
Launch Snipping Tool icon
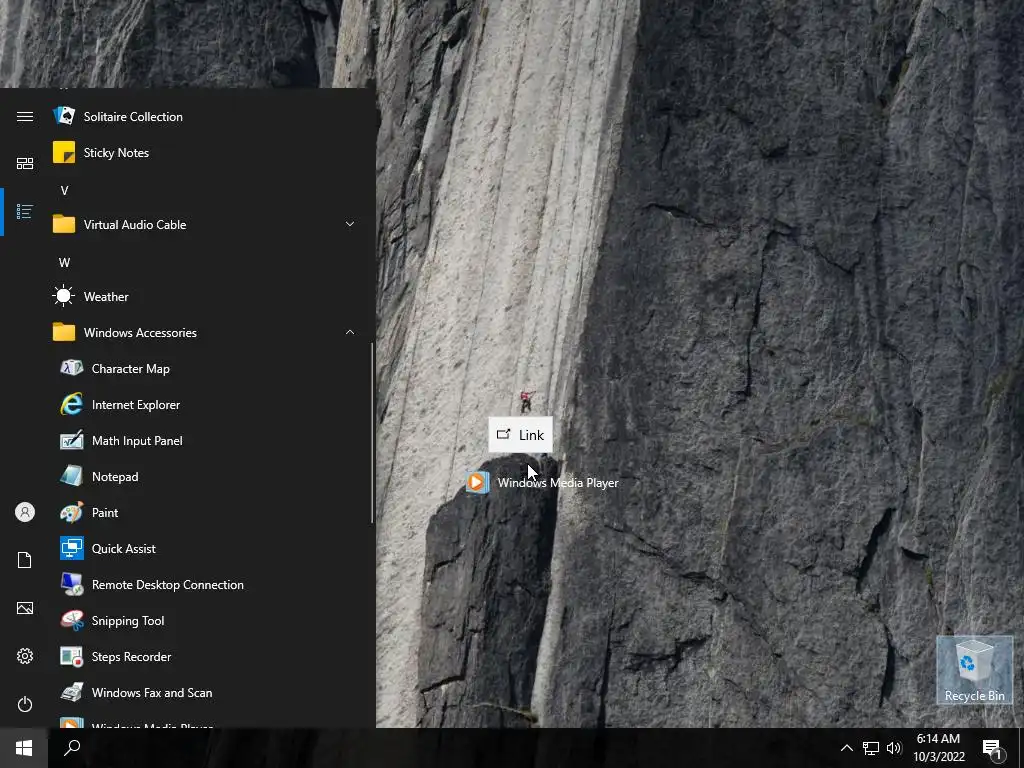pos(72,620)
